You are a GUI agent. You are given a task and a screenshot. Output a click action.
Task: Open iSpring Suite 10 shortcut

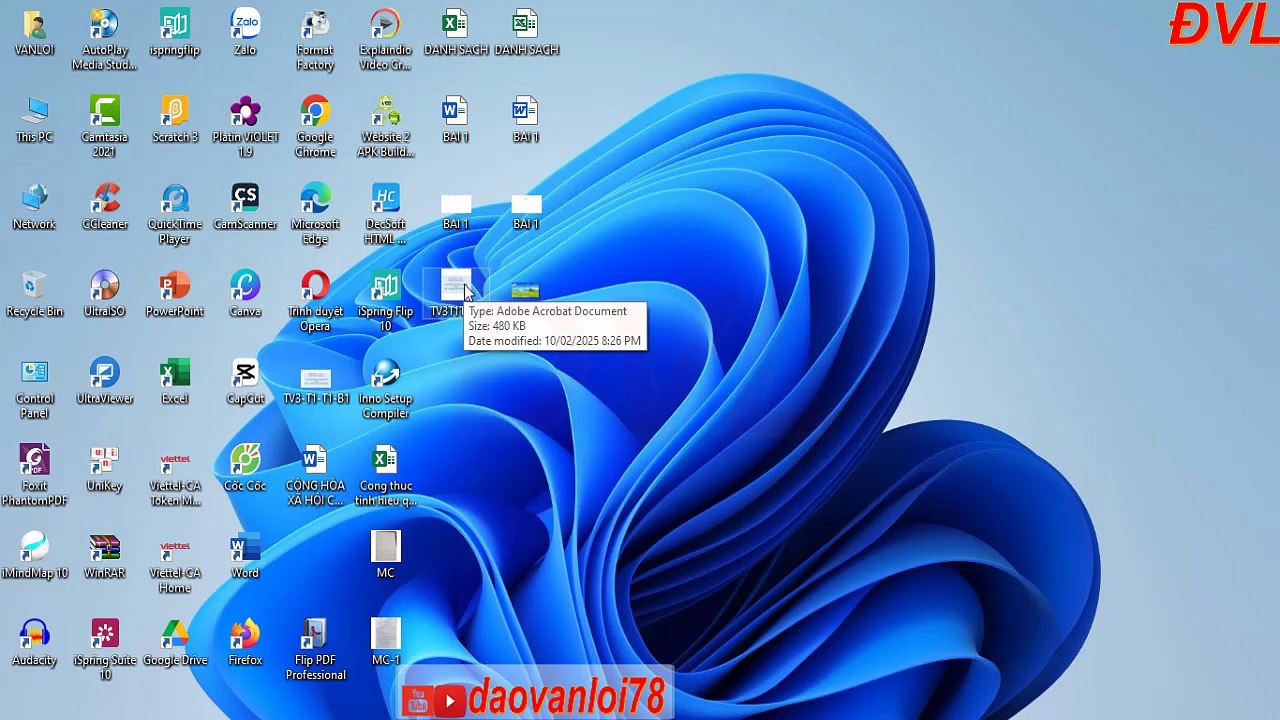tap(105, 634)
